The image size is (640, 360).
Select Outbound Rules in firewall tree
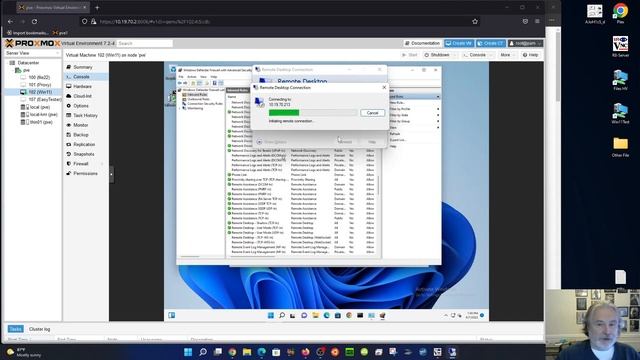pyautogui.click(x=198, y=99)
